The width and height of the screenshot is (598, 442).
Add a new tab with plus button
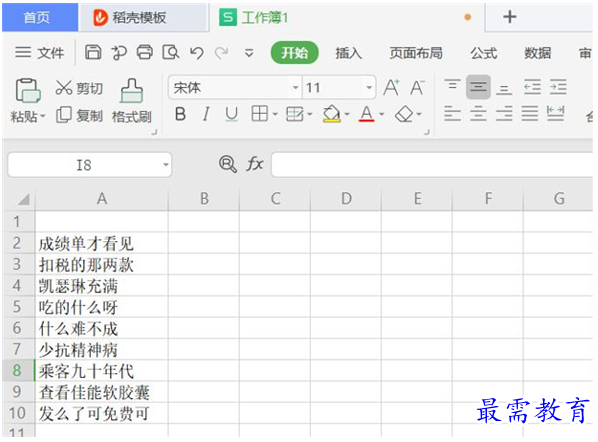510,17
